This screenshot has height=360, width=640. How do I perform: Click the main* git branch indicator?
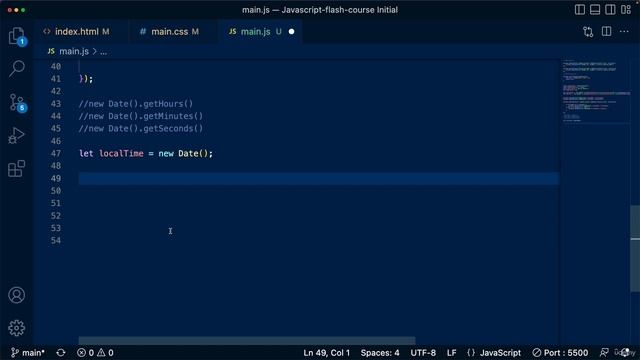[27, 353]
